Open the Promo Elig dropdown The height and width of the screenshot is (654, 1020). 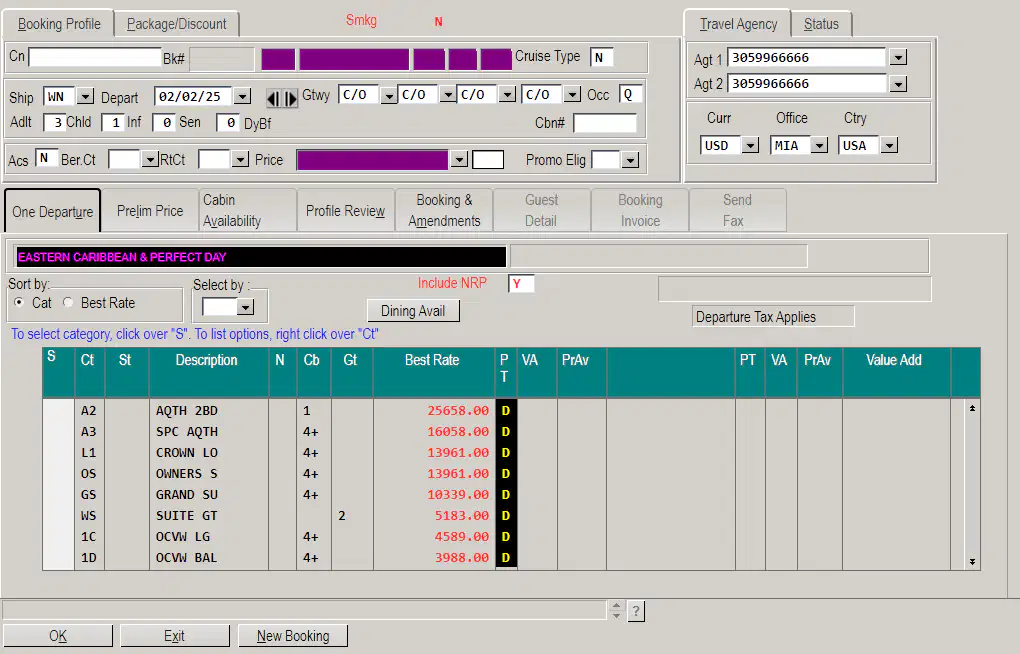630,160
